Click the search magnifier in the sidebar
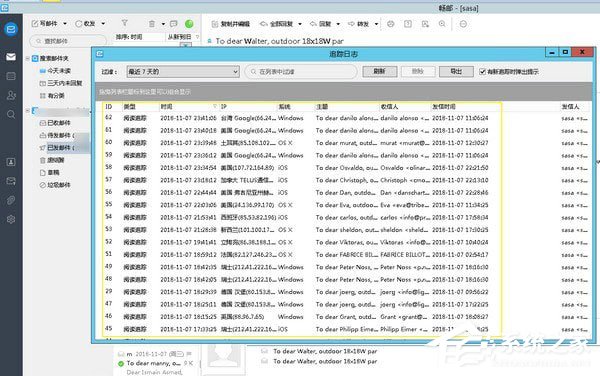 click(11, 114)
